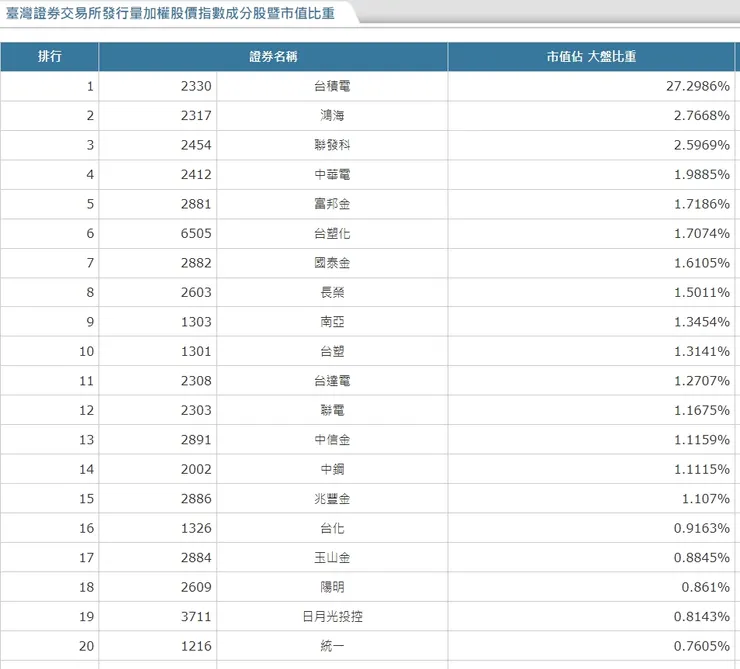This screenshot has width=740, height=669.
Task: Click stock code 2886
Action: pos(196,499)
